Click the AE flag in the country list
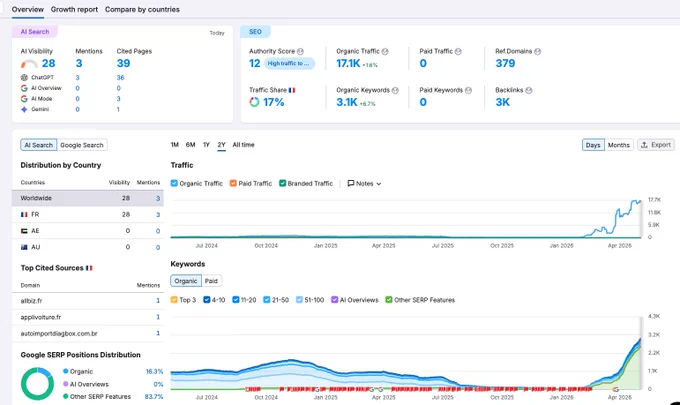This screenshot has height=405, width=680. 24,231
